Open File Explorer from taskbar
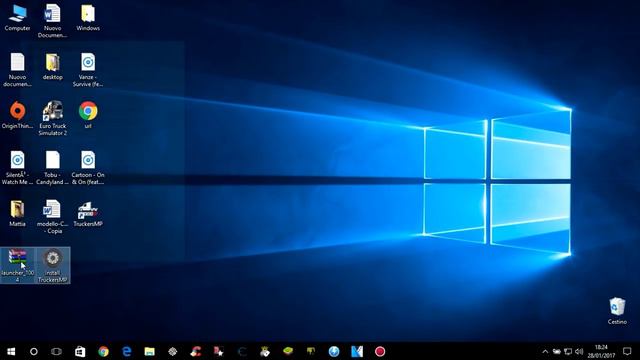The image size is (640, 360). (149, 351)
